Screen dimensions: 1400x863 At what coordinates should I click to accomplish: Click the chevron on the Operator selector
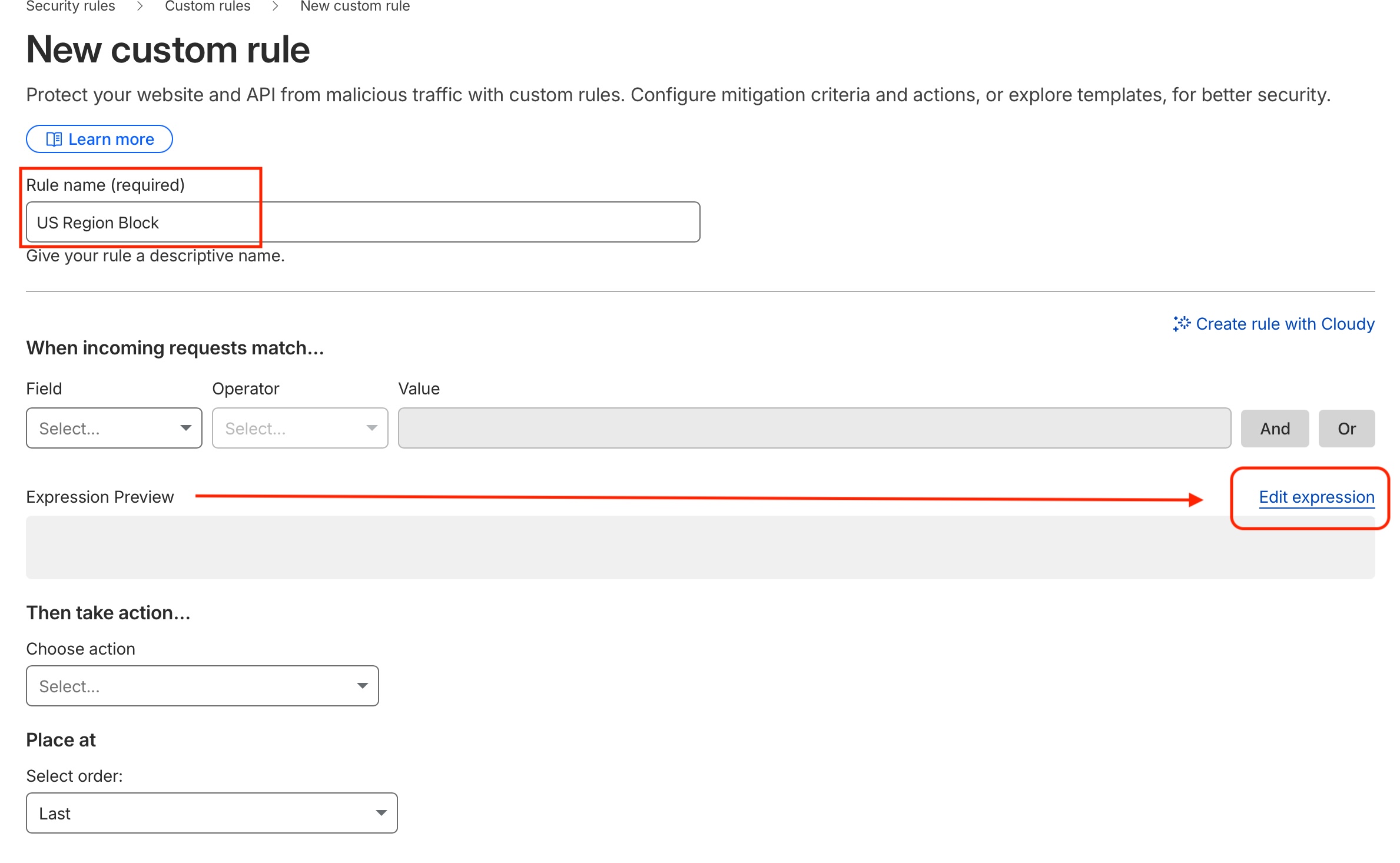(372, 428)
